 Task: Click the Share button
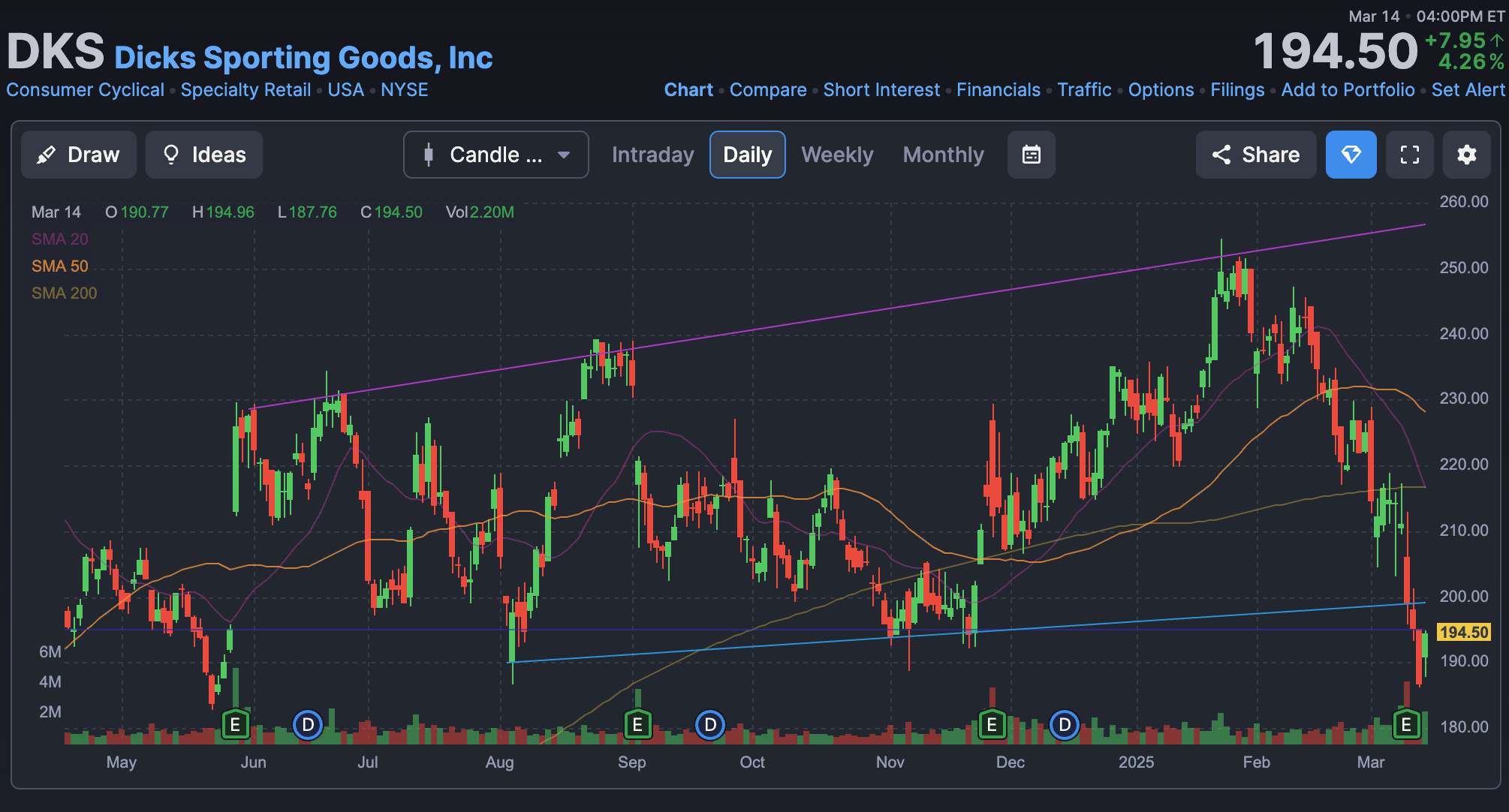pos(1256,155)
